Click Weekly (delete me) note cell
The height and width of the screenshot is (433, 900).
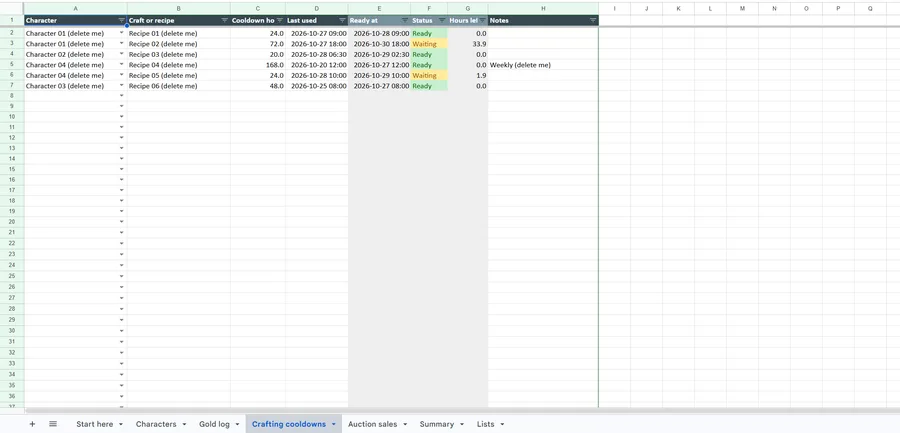point(543,65)
